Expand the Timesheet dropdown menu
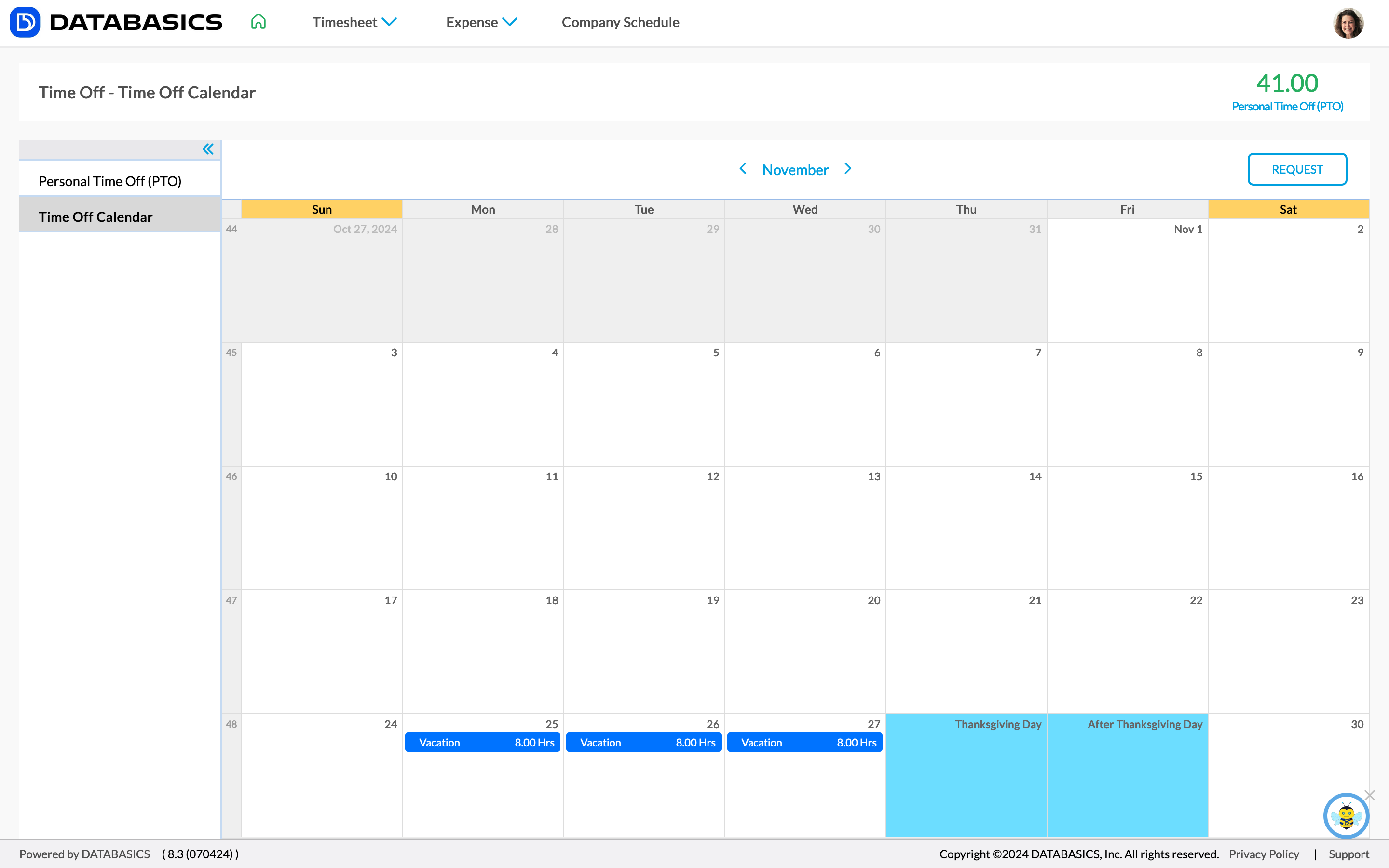Image resolution: width=1389 pixels, height=868 pixels. pyautogui.click(x=354, y=22)
